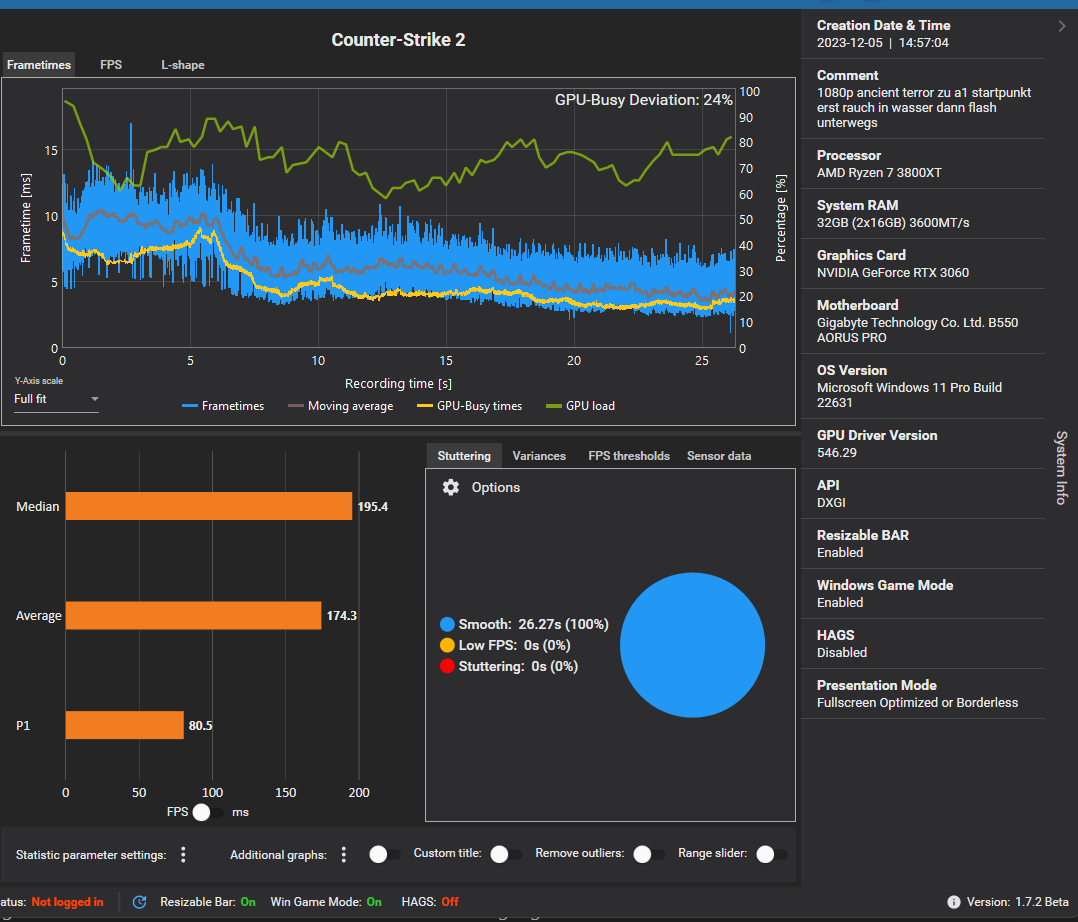Image resolution: width=1078 pixels, height=922 pixels.
Task: Click the P1 orange bar
Action: 124,725
